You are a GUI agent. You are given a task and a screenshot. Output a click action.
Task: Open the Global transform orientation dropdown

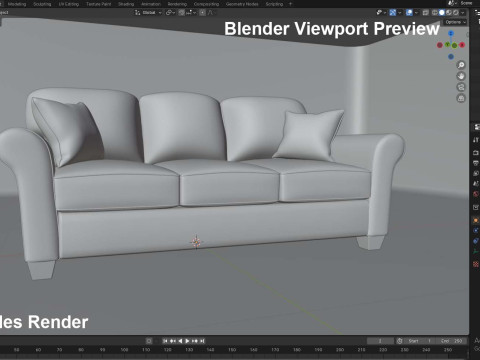click(148, 13)
